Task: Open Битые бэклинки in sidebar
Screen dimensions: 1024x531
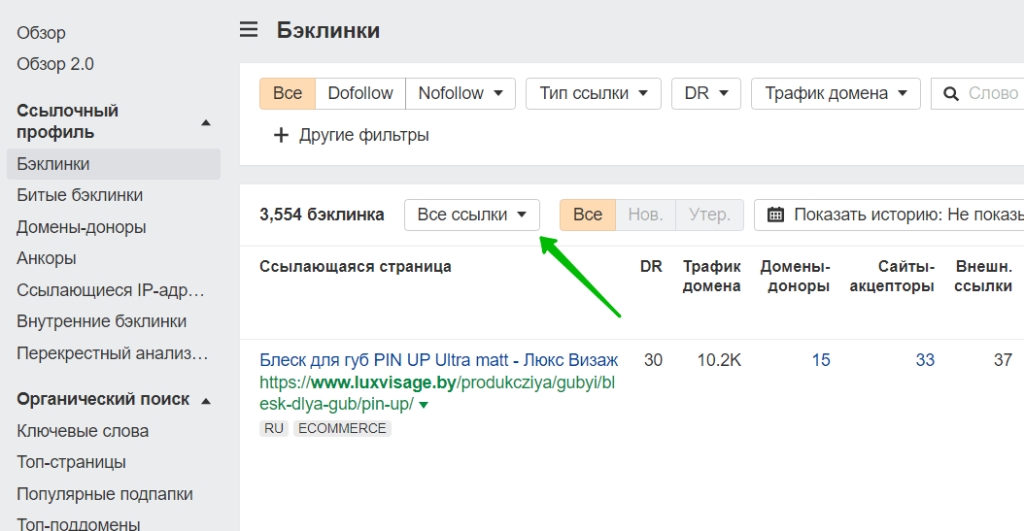Action: pos(80,195)
